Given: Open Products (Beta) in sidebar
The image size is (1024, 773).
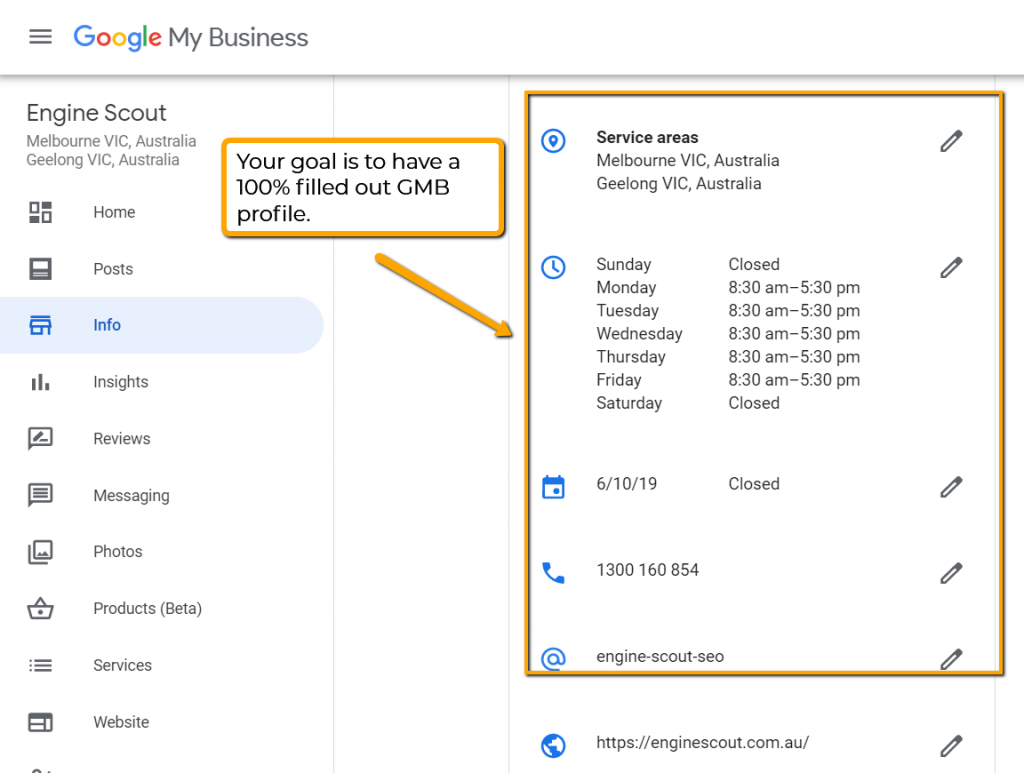Looking at the screenshot, I should 147,608.
